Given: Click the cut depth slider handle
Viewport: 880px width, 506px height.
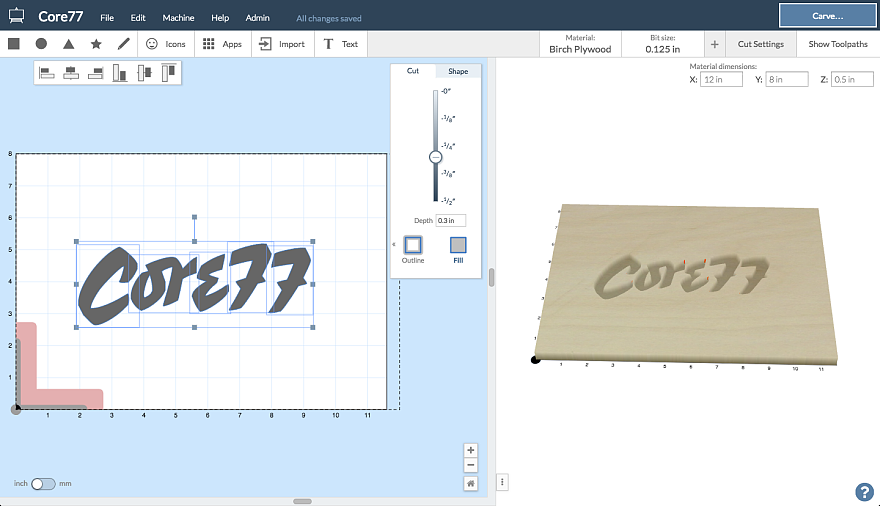Looking at the screenshot, I should coord(435,157).
